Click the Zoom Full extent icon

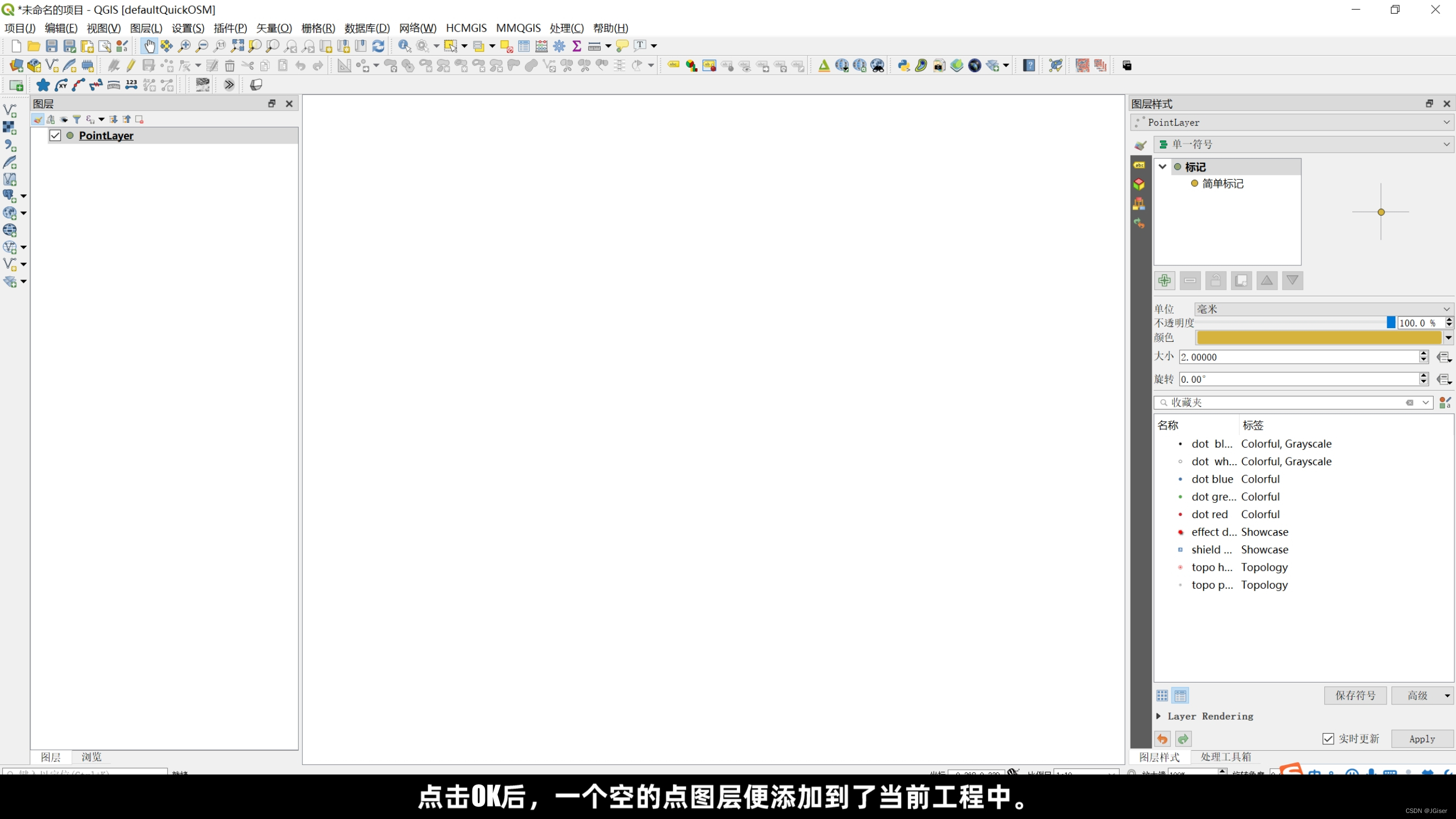pyautogui.click(x=238, y=46)
